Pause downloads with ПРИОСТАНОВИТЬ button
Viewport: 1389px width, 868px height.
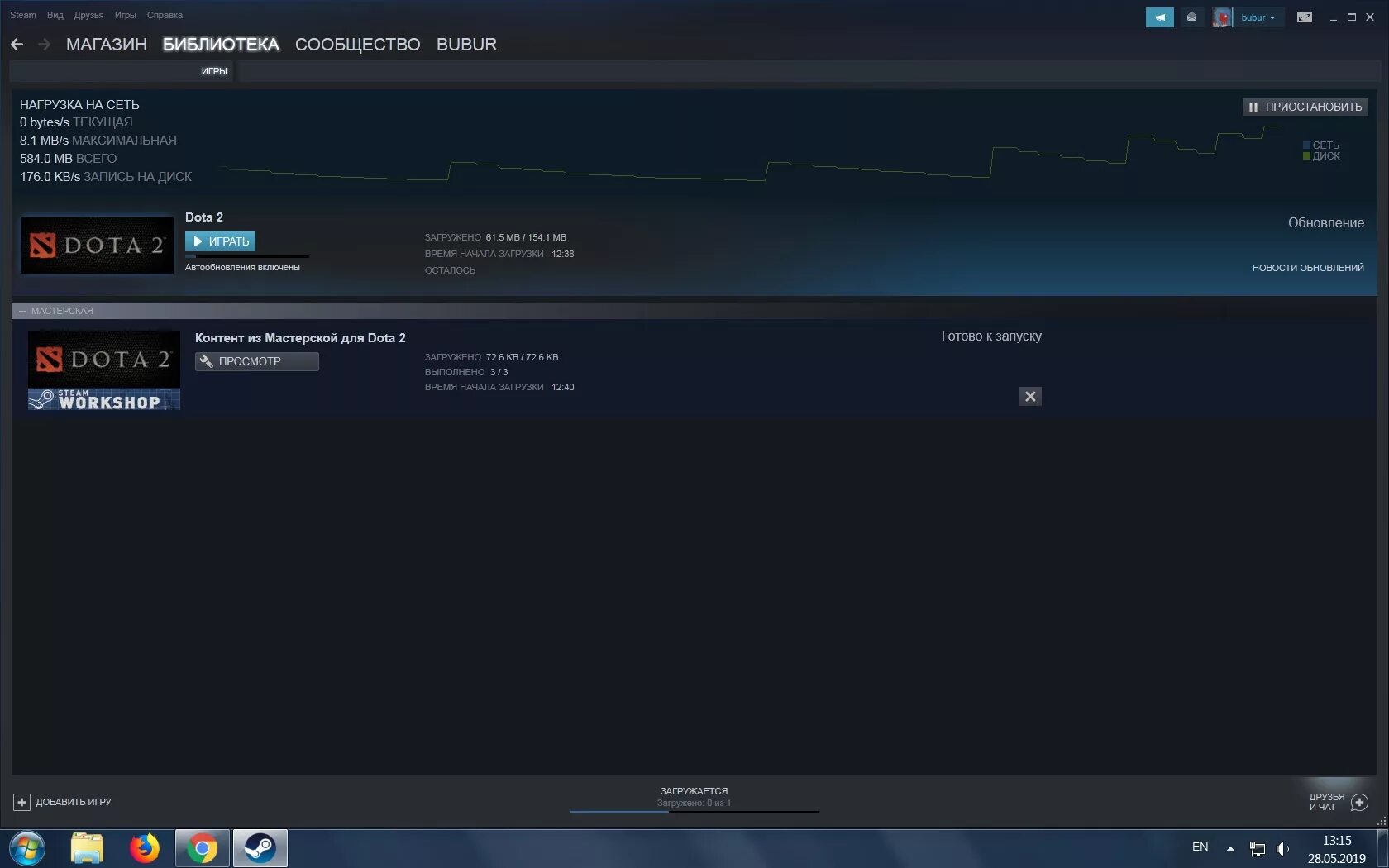click(1305, 107)
